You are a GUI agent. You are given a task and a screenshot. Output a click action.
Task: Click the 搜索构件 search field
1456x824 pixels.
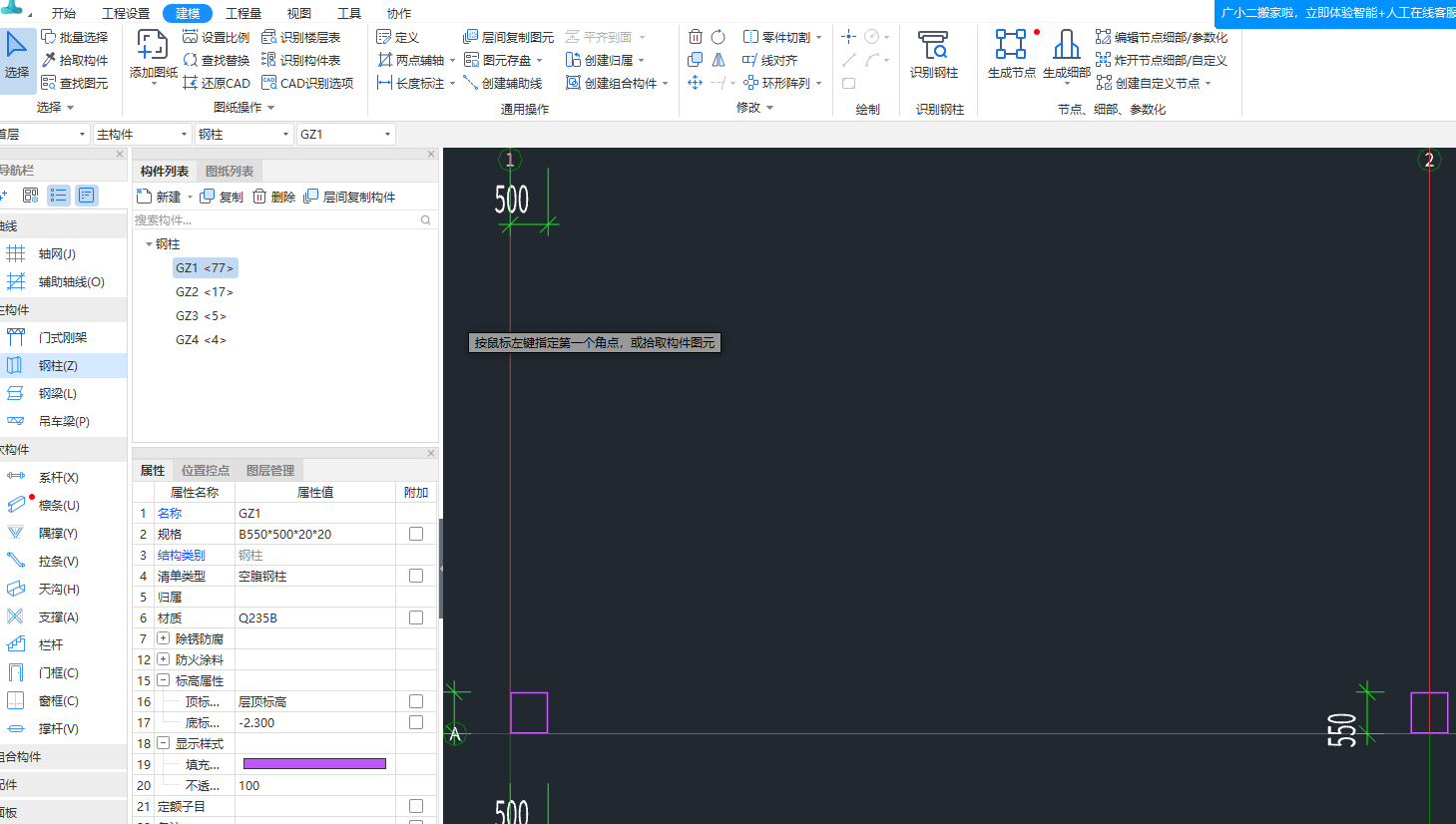click(x=284, y=220)
